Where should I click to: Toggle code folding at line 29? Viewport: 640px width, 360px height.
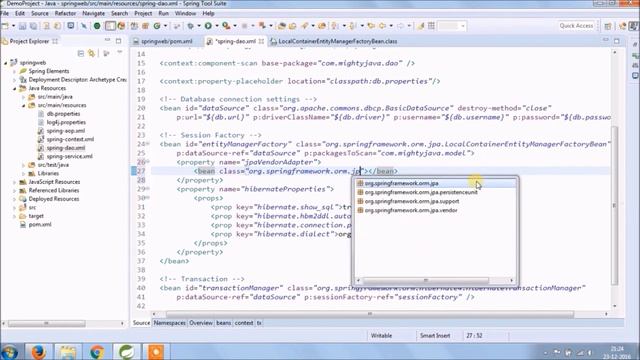[x=147, y=189]
